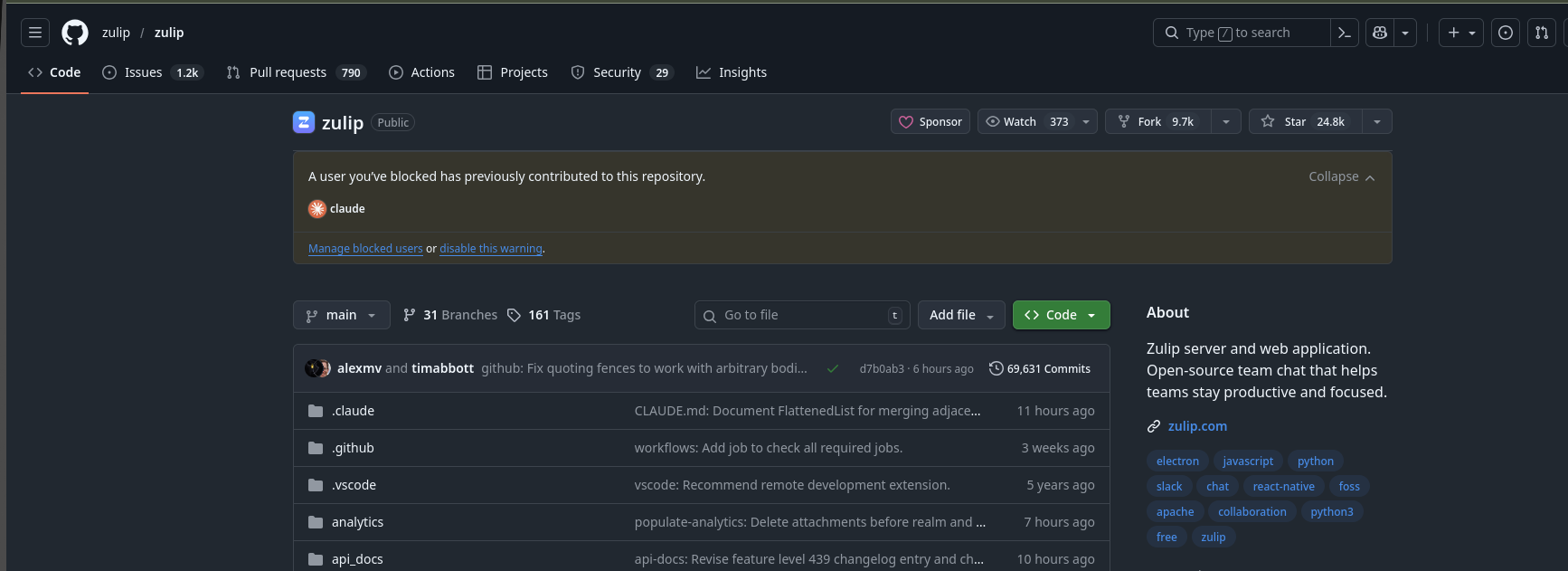The image size is (1568, 571).
Task: Click the claude avatar in warning
Action: pos(317,209)
